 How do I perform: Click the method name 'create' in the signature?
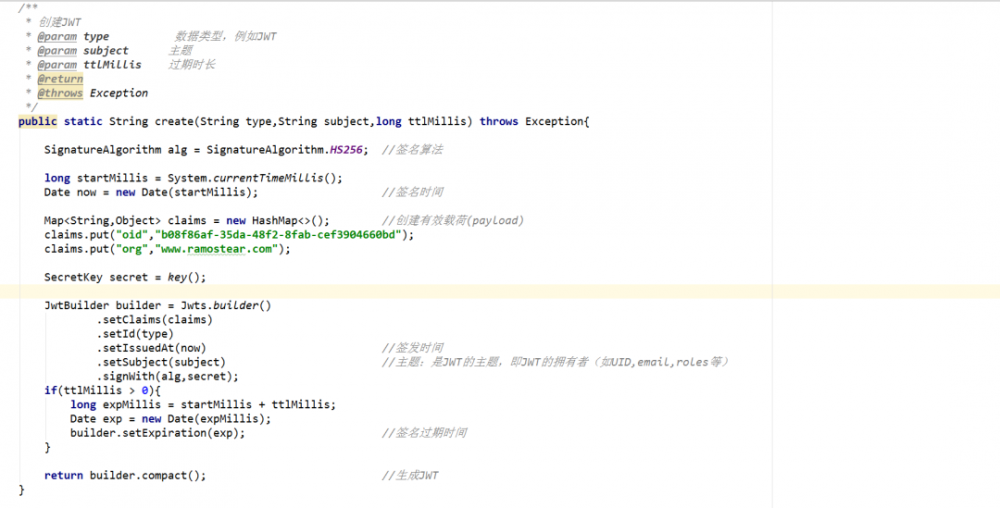click(173, 121)
